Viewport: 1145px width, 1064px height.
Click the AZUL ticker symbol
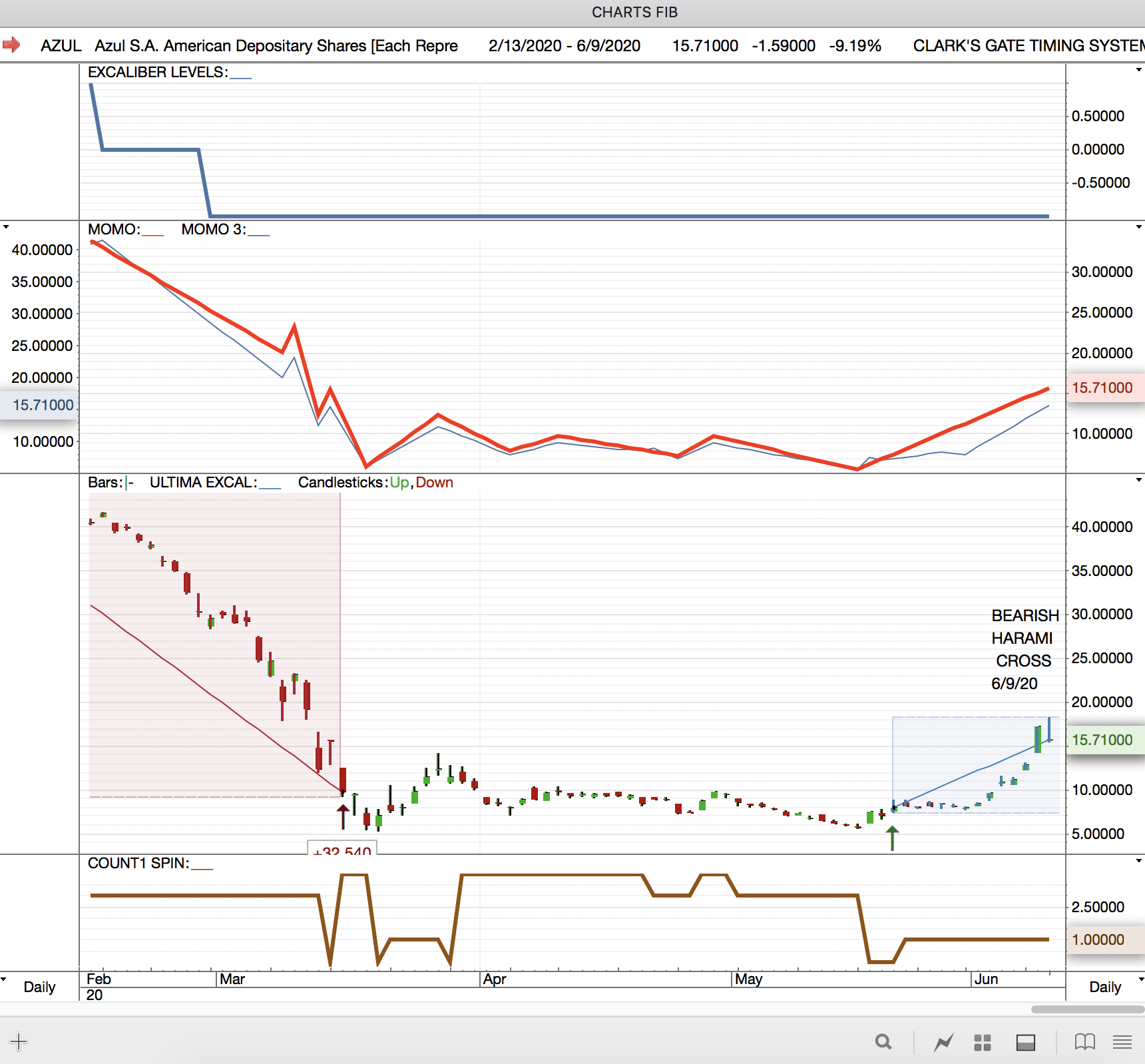[x=61, y=46]
